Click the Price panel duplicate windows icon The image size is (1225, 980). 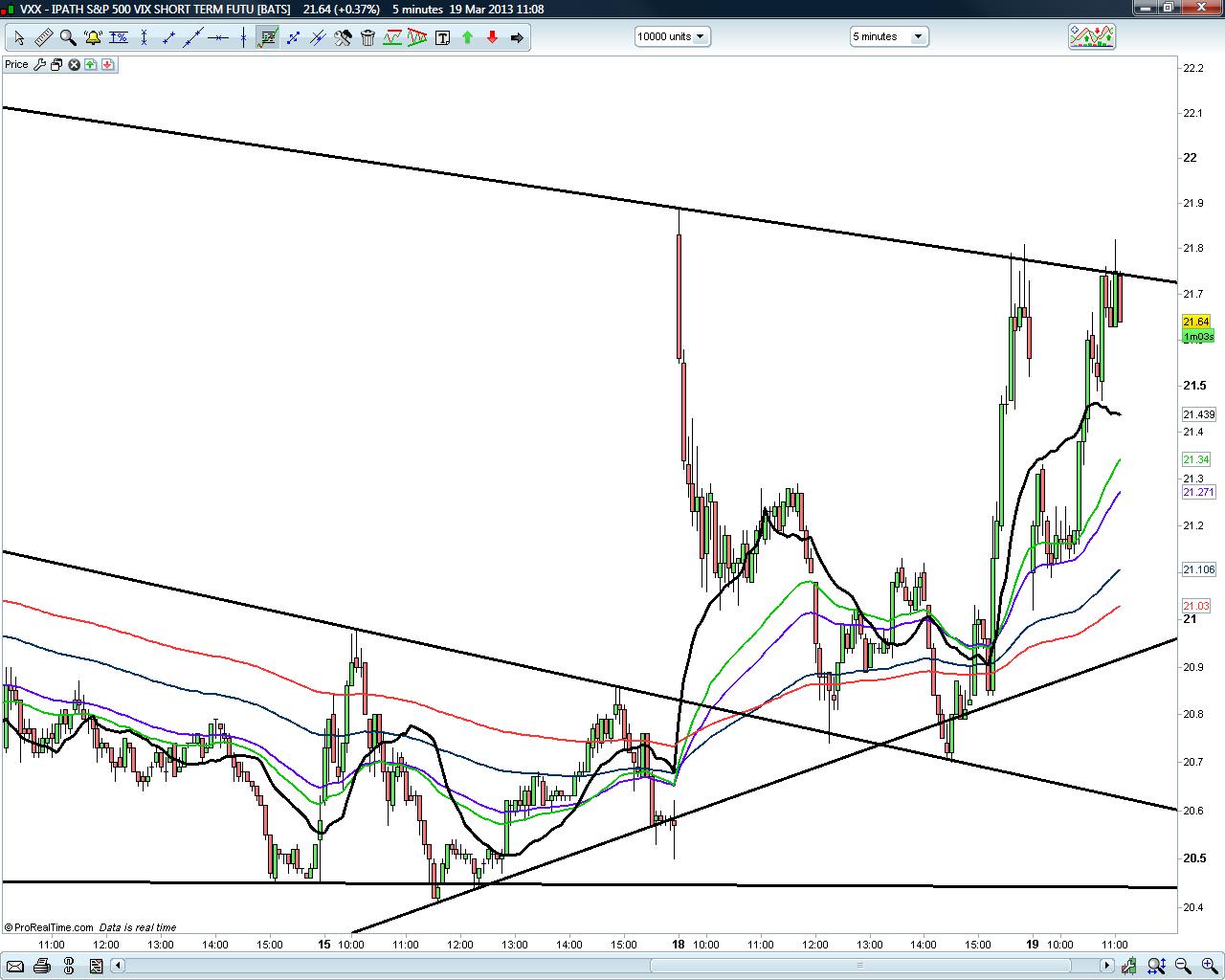56,65
